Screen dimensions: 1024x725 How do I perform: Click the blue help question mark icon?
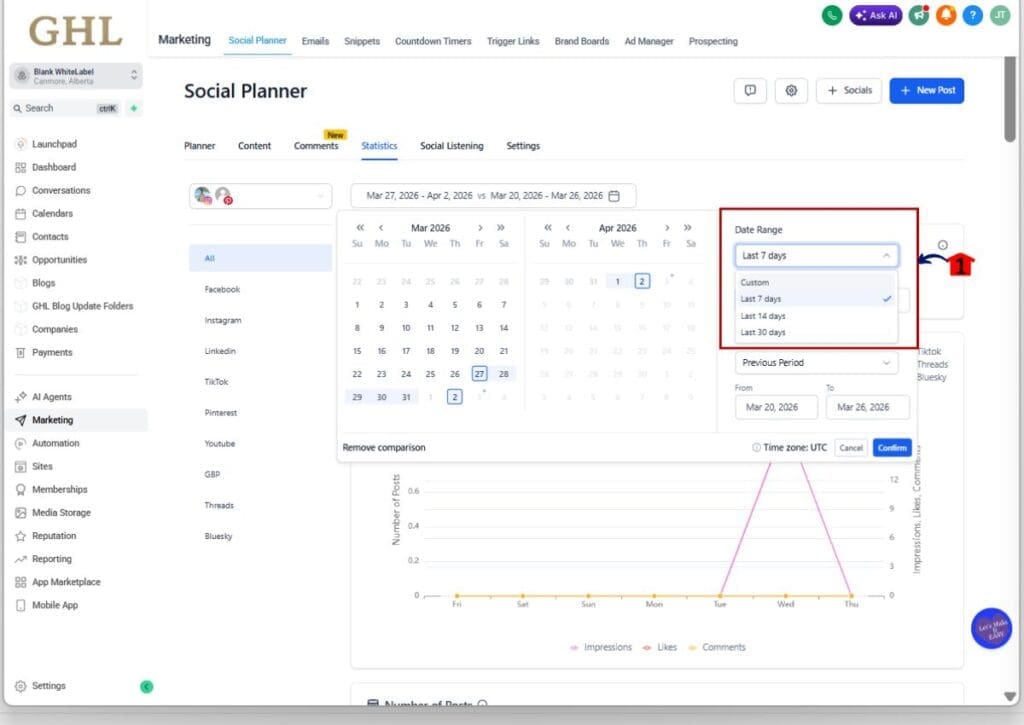pyautogui.click(x=973, y=15)
